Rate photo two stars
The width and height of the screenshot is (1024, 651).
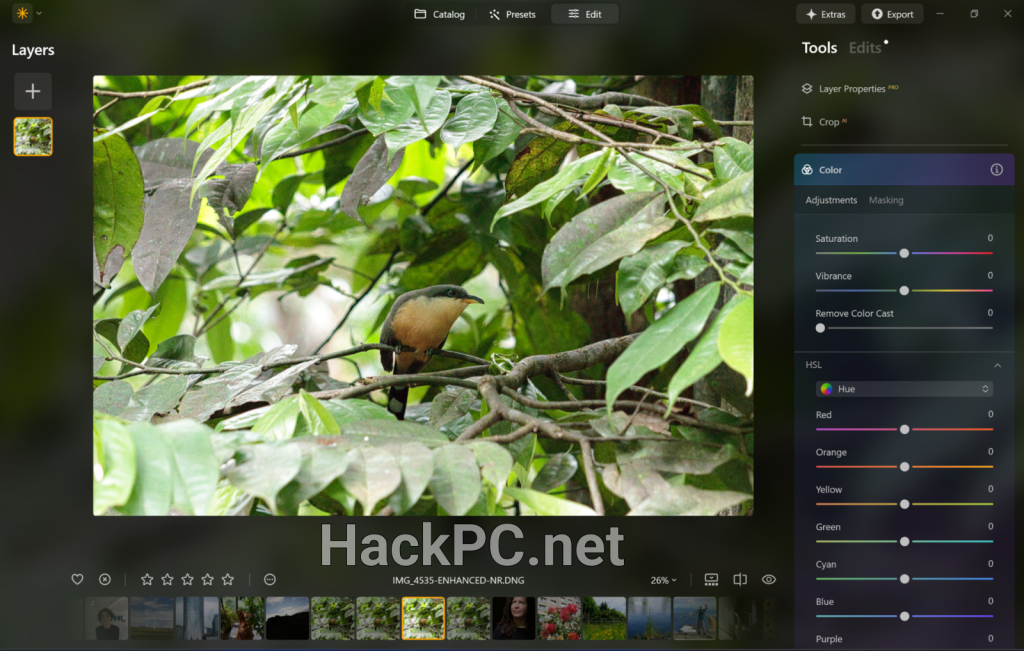coord(167,579)
